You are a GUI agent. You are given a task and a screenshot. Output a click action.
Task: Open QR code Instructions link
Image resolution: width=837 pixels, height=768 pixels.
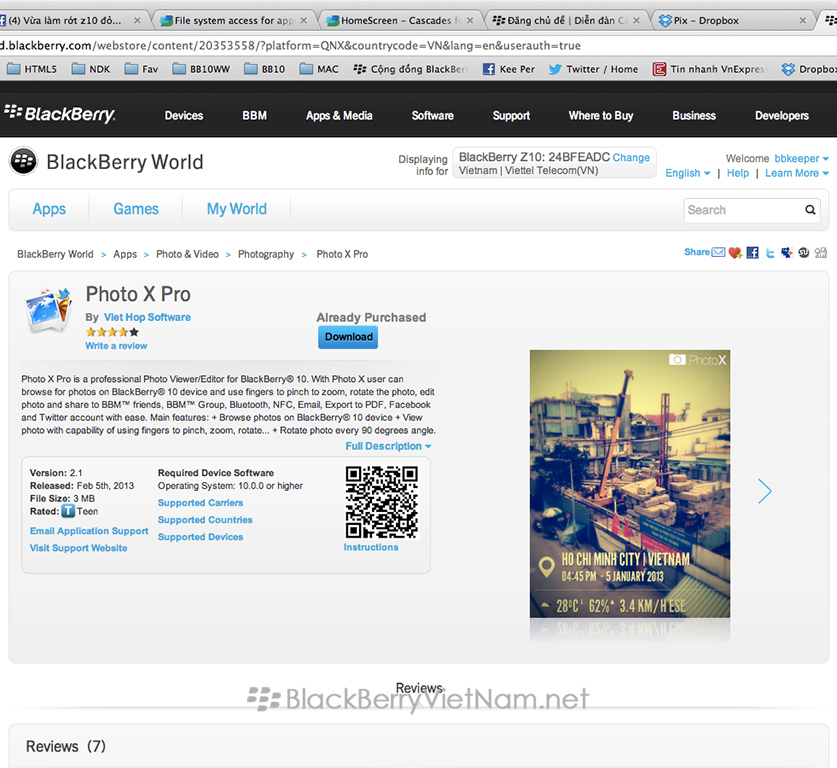(371, 547)
